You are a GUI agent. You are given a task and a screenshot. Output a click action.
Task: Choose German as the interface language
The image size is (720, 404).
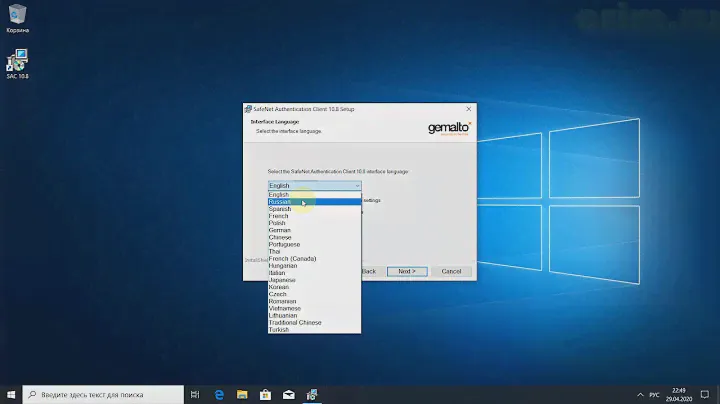click(280, 230)
